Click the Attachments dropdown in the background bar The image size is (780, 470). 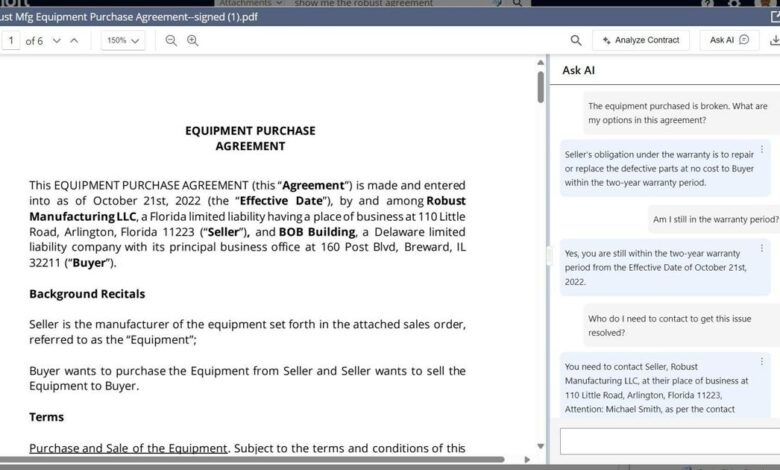251,3
